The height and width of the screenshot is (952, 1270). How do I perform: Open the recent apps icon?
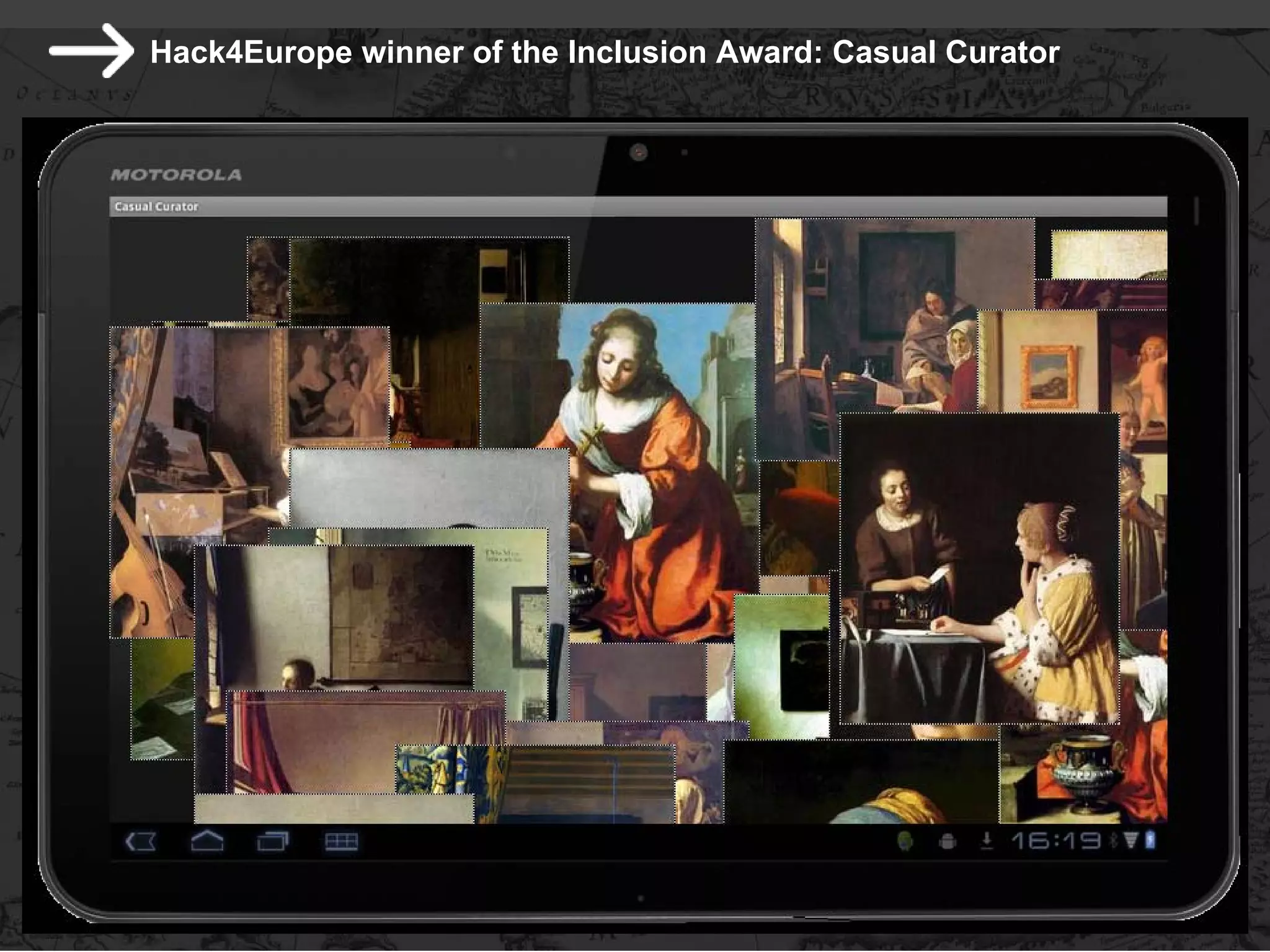[x=273, y=841]
